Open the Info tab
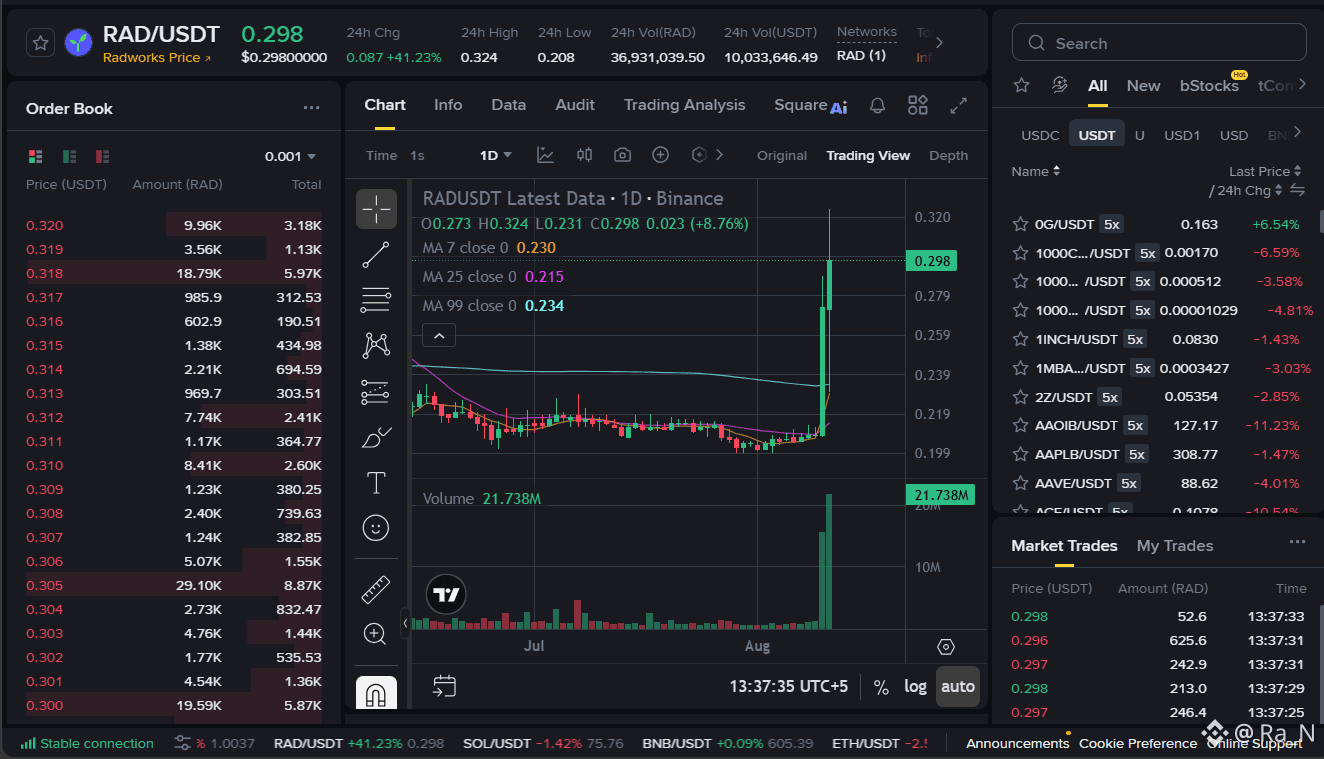The height and width of the screenshot is (759, 1324). pyautogui.click(x=448, y=105)
